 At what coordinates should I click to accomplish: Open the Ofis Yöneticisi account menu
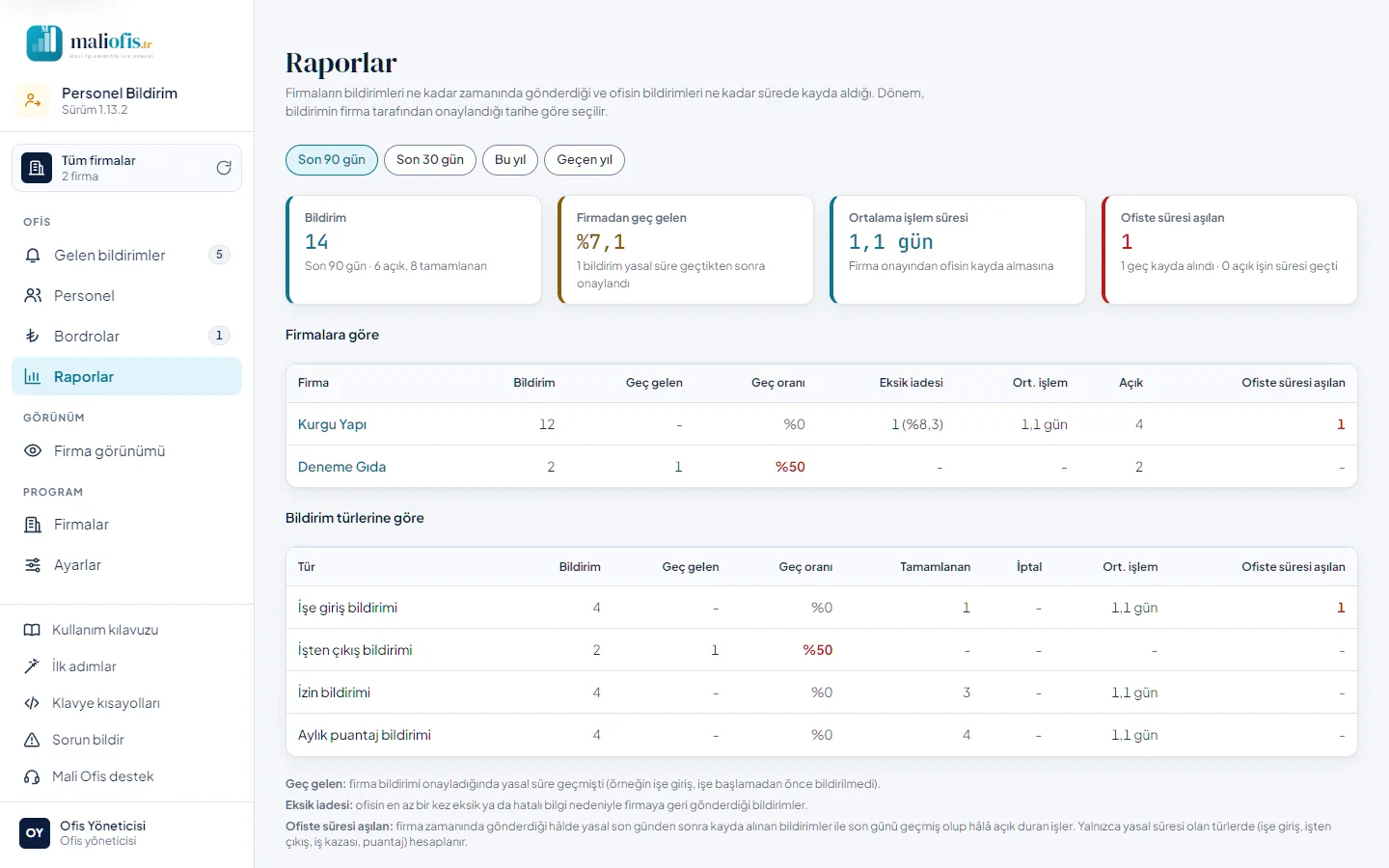[126, 833]
